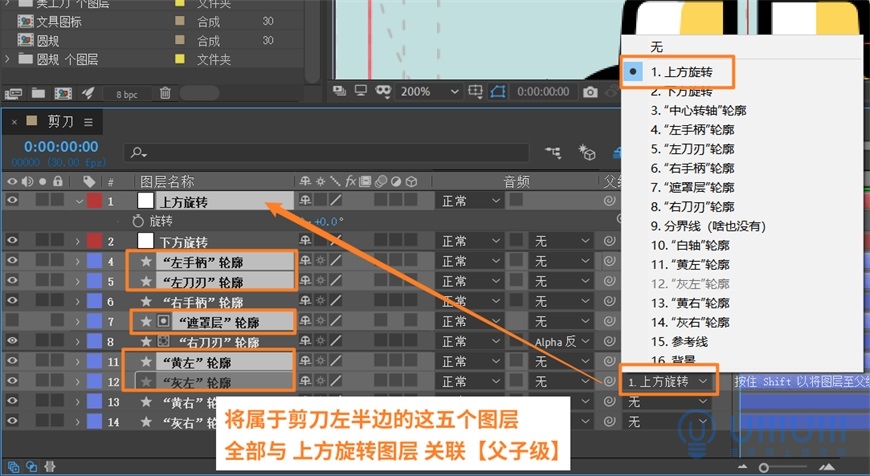Click the rotation value +0.0°

329,221
